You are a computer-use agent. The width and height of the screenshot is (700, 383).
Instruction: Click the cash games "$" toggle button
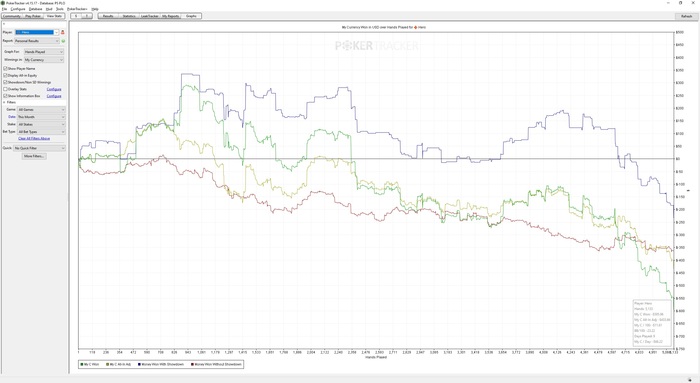76,16
